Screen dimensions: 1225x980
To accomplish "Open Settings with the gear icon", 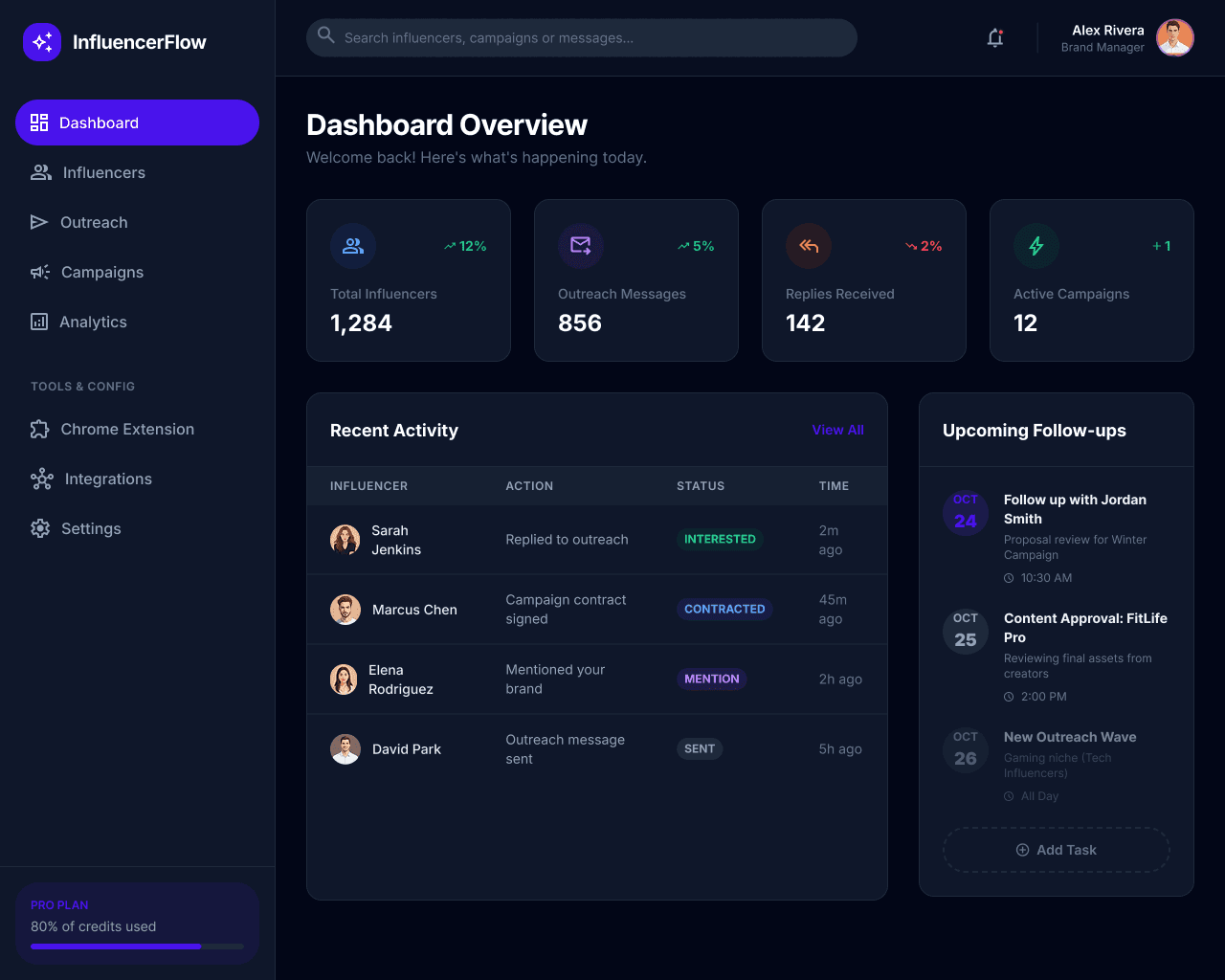I will pyautogui.click(x=39, y=528).
